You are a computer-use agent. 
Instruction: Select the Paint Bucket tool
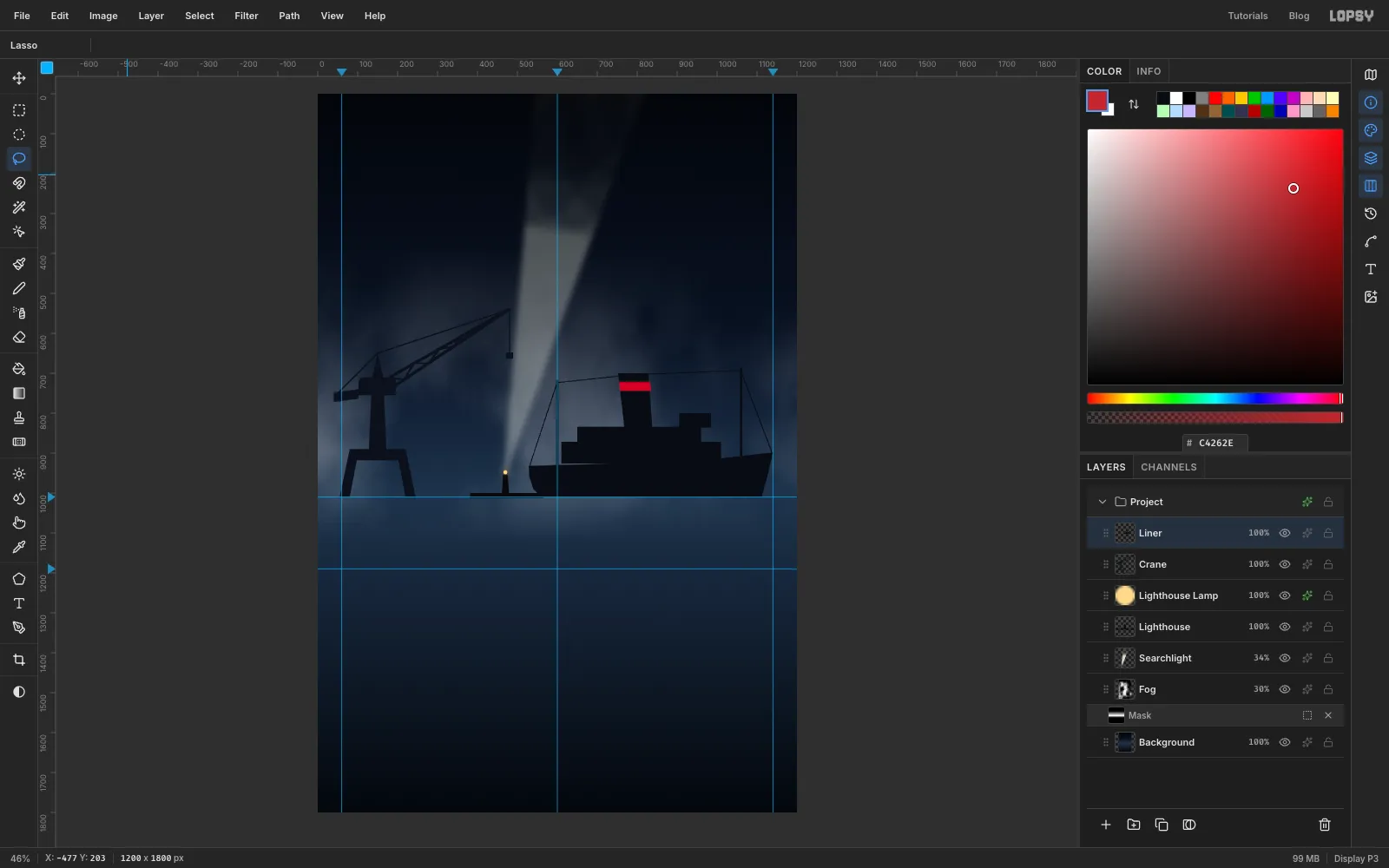click(19, 369)
